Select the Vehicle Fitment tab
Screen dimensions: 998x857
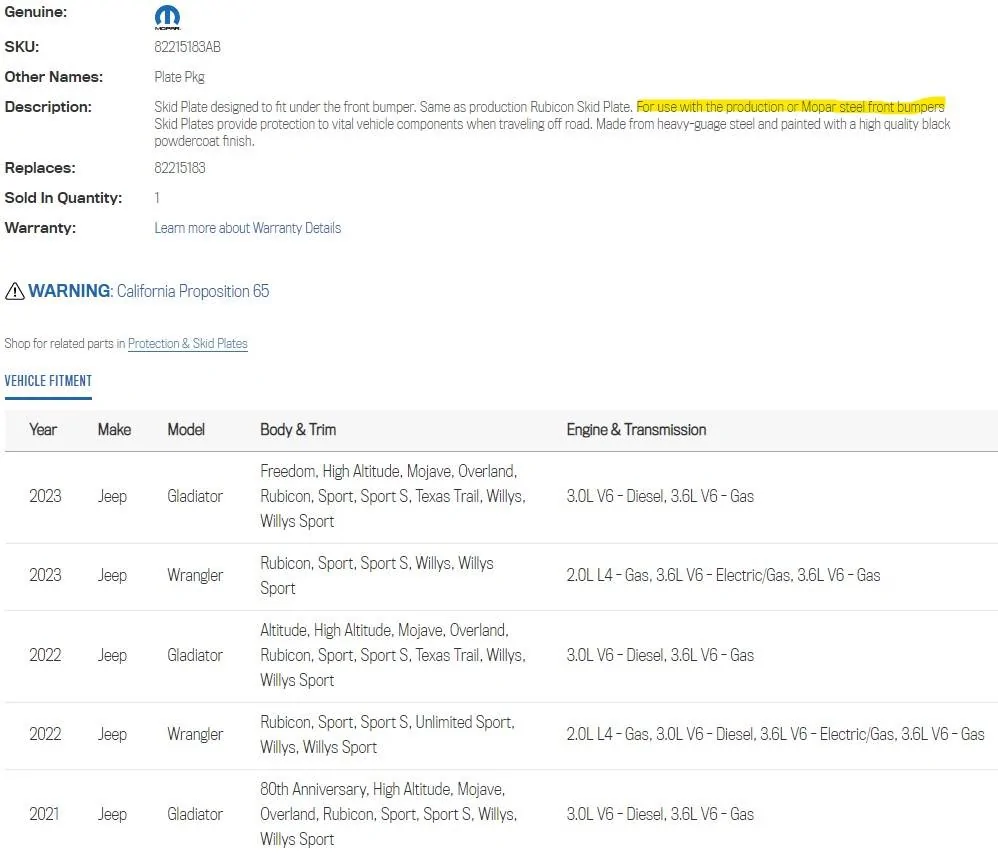click(48, 381)
